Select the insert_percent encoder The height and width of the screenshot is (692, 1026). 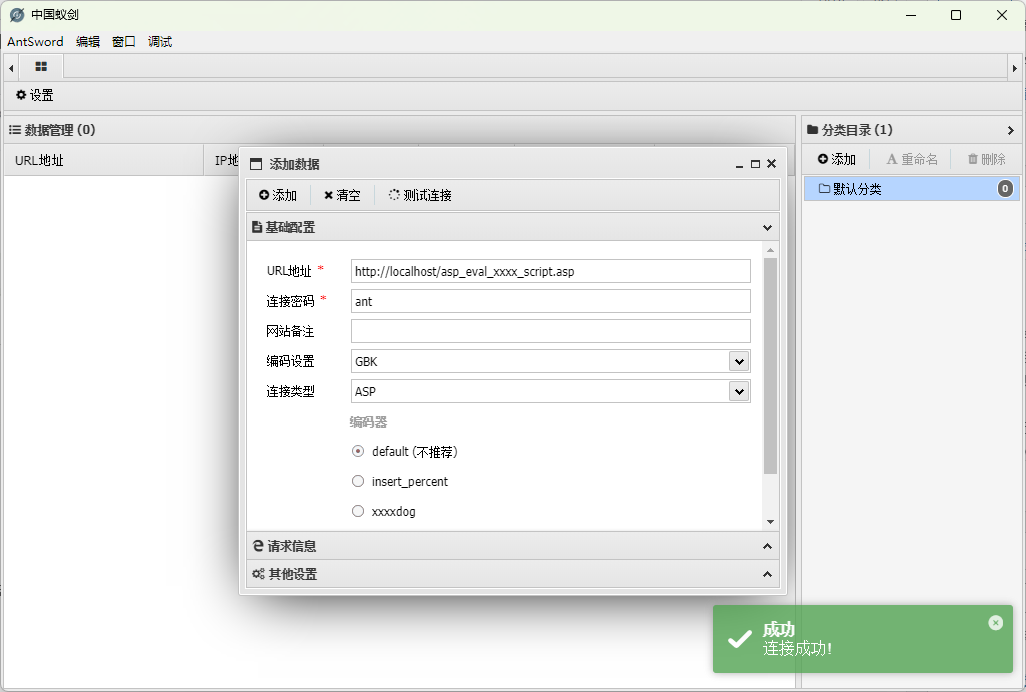(357, 481)
